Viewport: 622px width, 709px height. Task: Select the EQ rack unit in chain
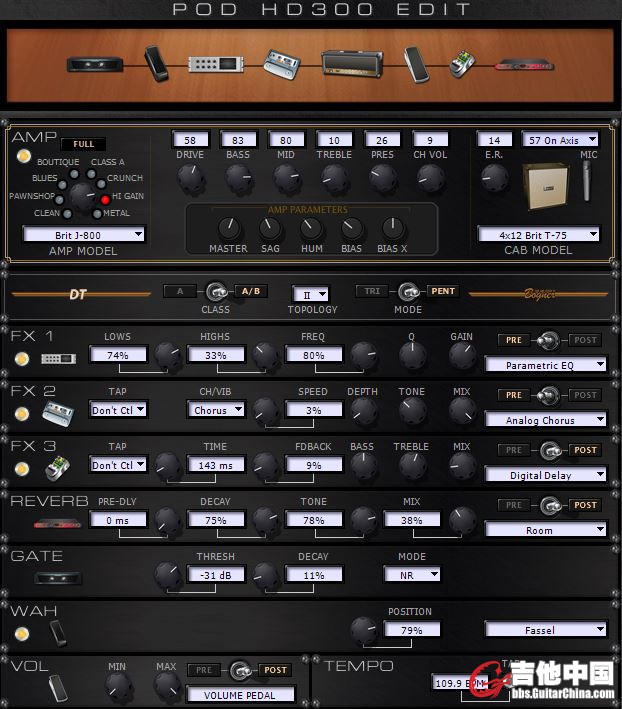click(x=216, y=64)
